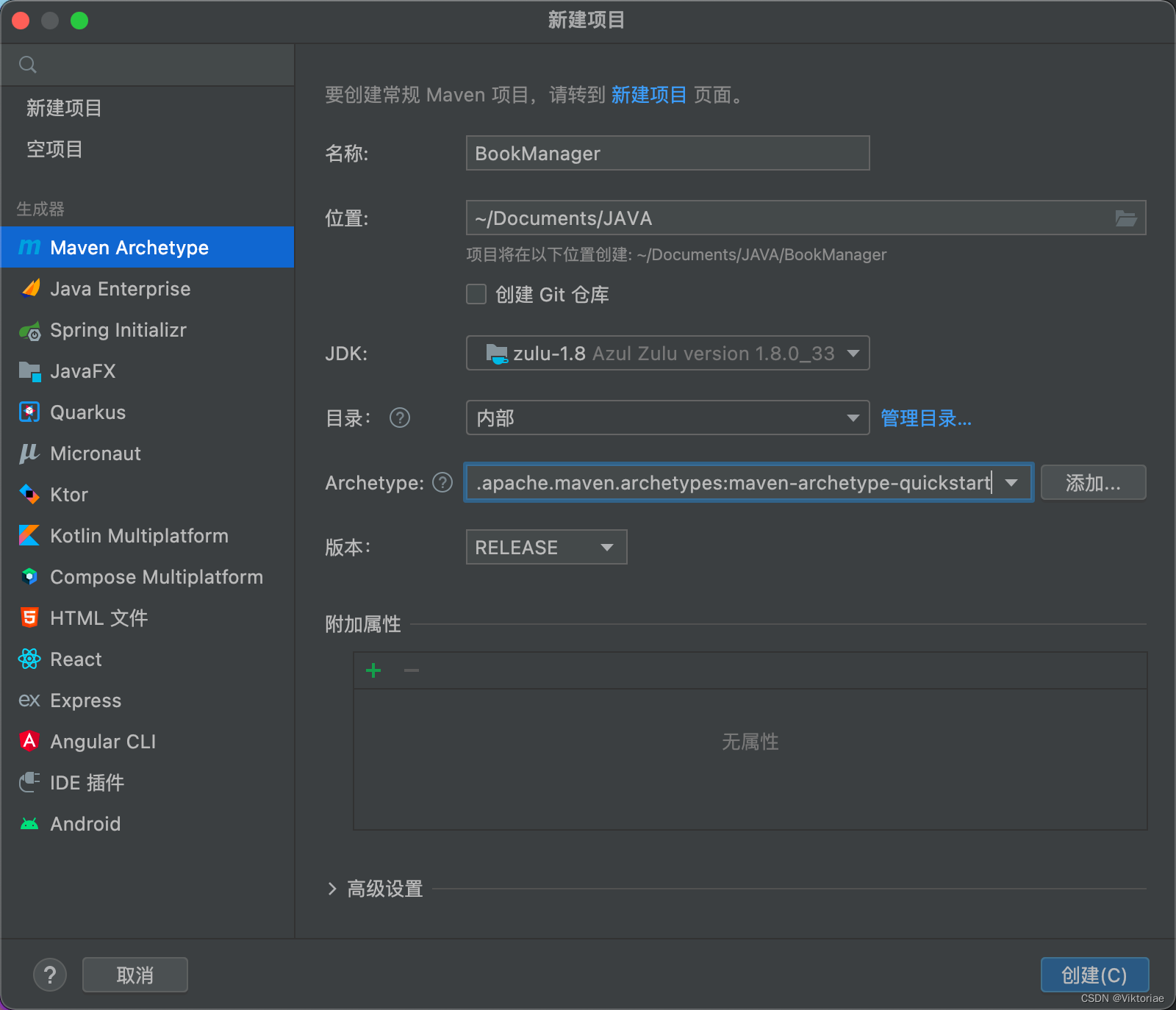Choose Java Enterprise generator
Screen dimensions: 1176x1010
pyautogui.click(x=147, y=288)
